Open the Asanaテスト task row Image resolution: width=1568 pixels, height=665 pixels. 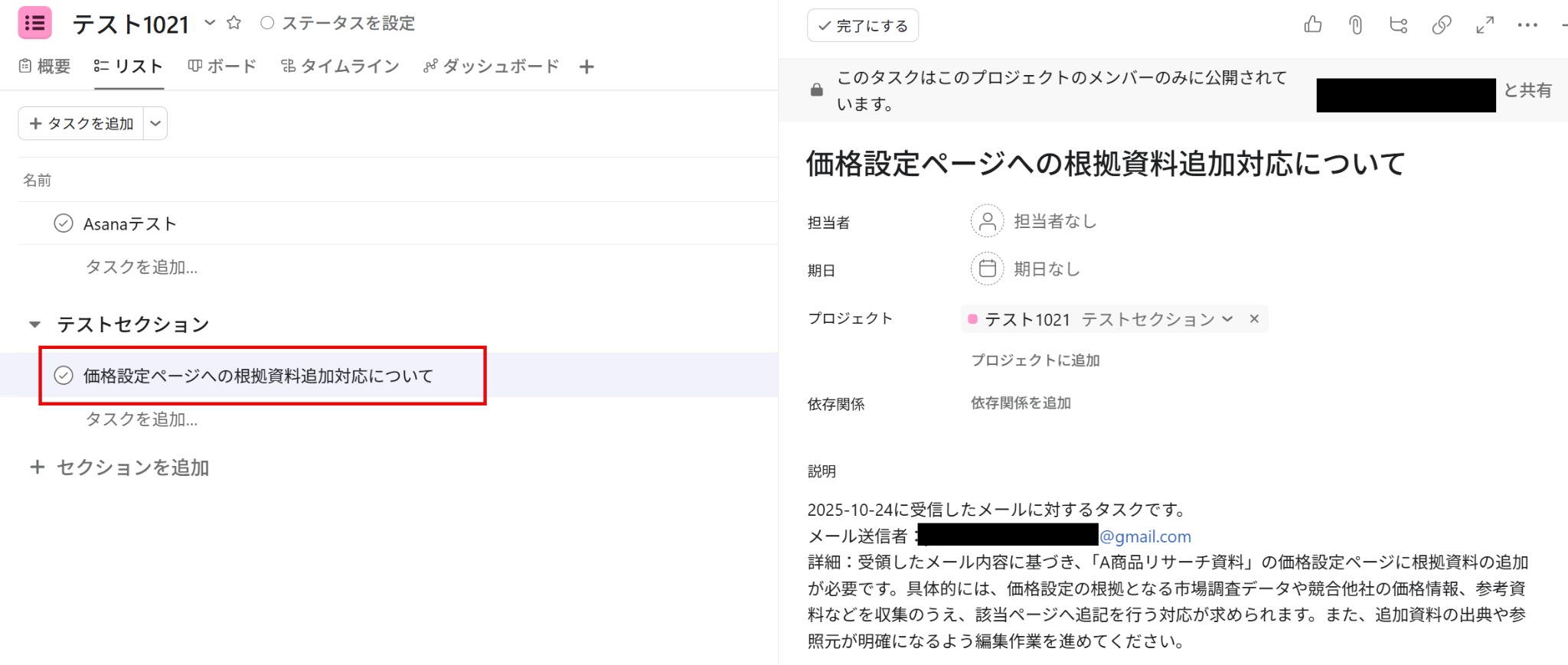click(x=398, y=223)
